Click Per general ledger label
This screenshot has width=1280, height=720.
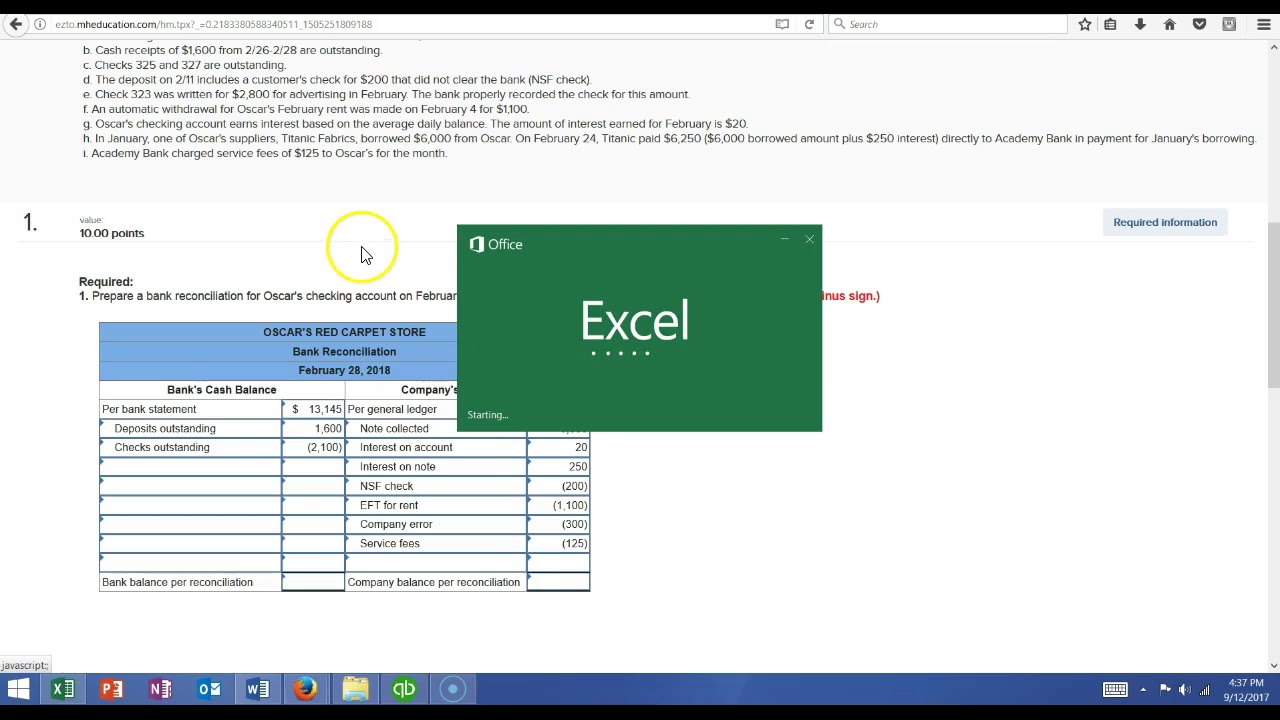coord(392,409)
